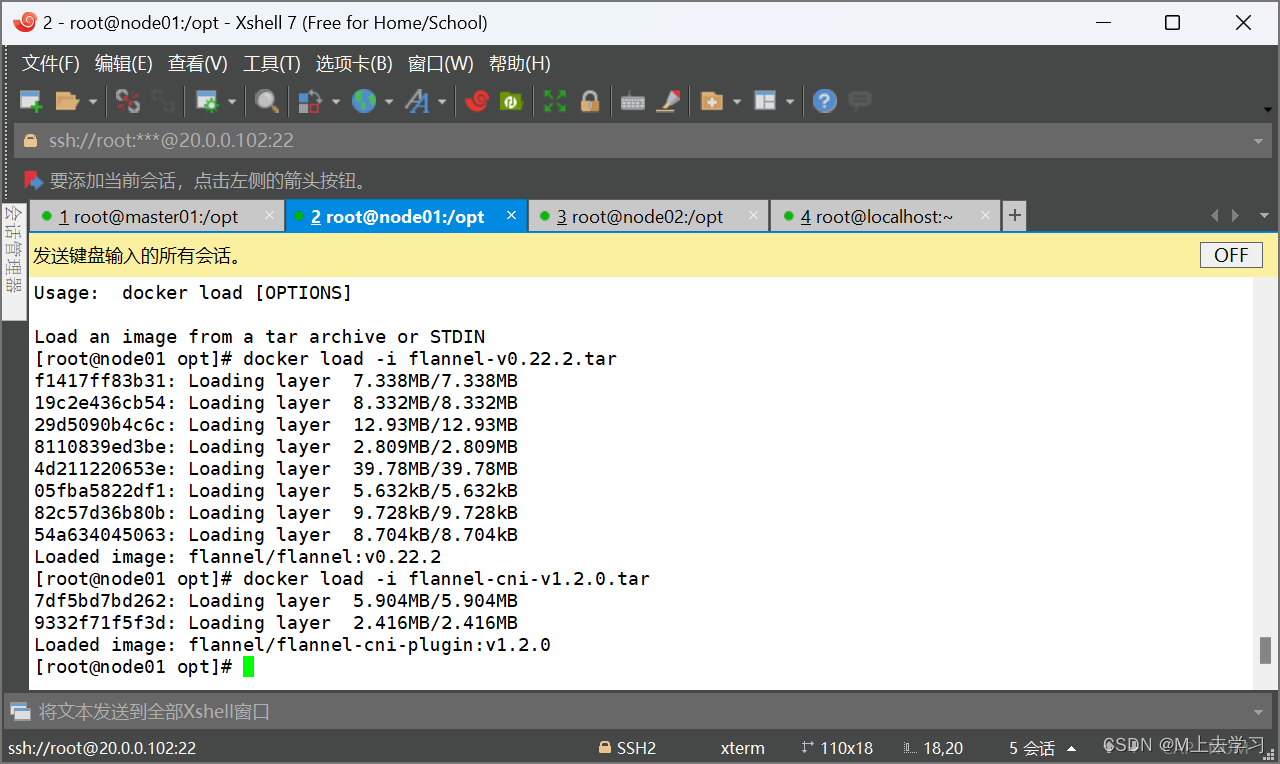The height and width of the screenshot is (764, 1280).
Task: Click the send-text icon at bottom left
Action: click(x=20, y=712)
